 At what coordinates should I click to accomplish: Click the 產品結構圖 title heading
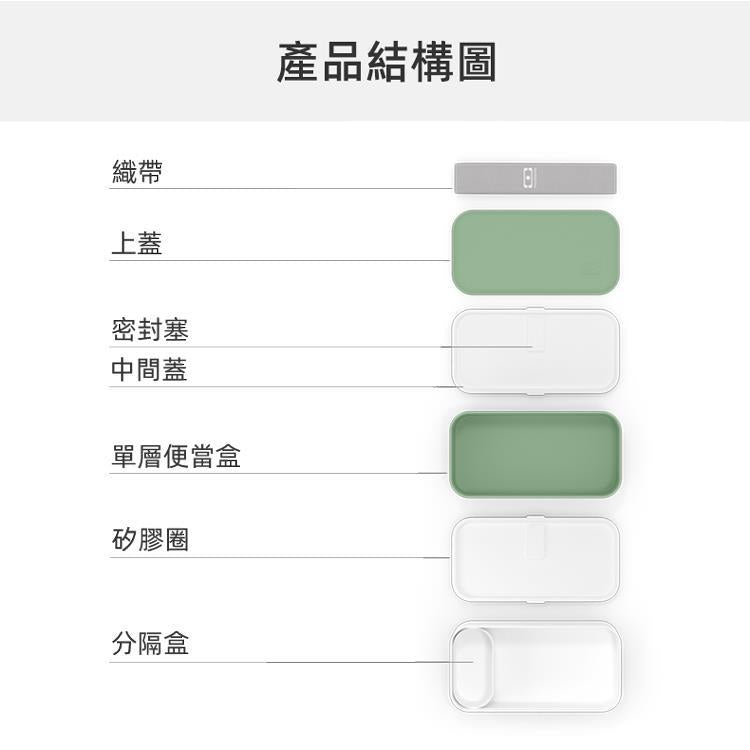386,62
